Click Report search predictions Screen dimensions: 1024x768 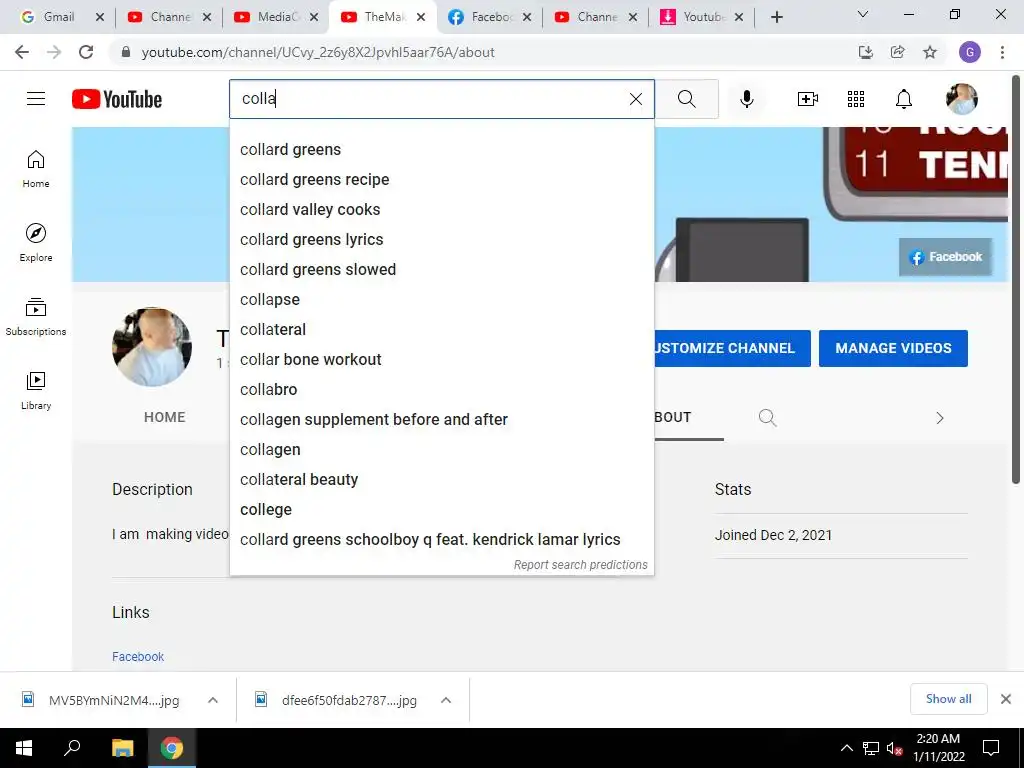click(x=580, y=565)
